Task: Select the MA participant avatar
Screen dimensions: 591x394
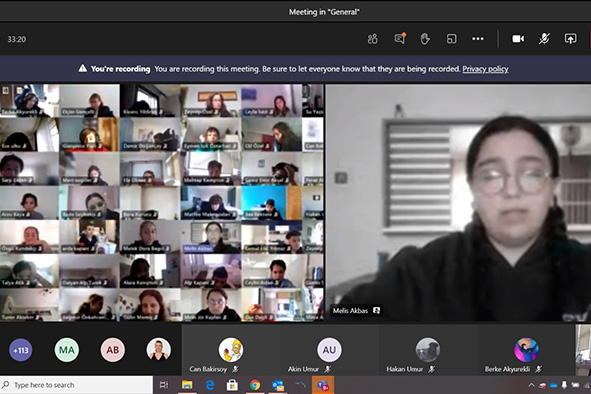Action: [x=67, y=350]
